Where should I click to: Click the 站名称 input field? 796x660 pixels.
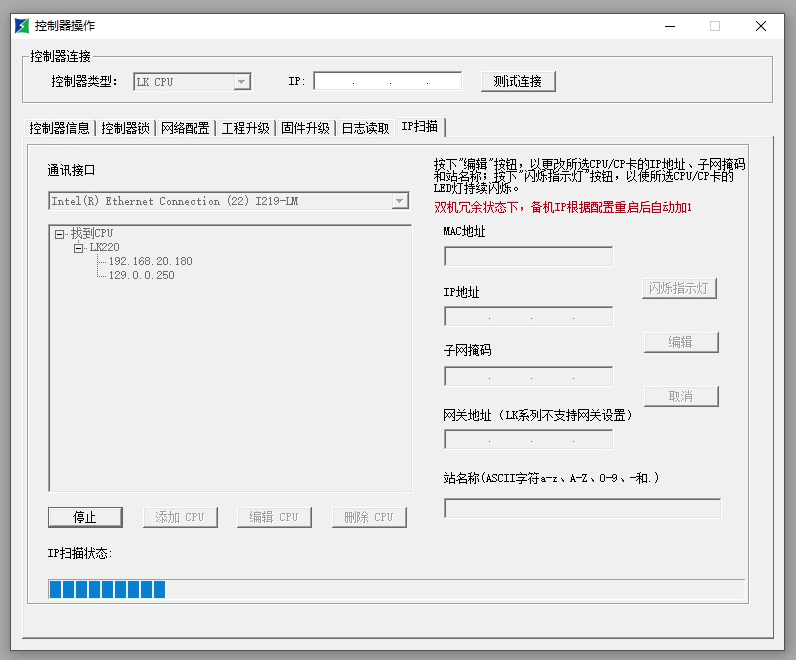pyautogui.click(x=582, y=508)
